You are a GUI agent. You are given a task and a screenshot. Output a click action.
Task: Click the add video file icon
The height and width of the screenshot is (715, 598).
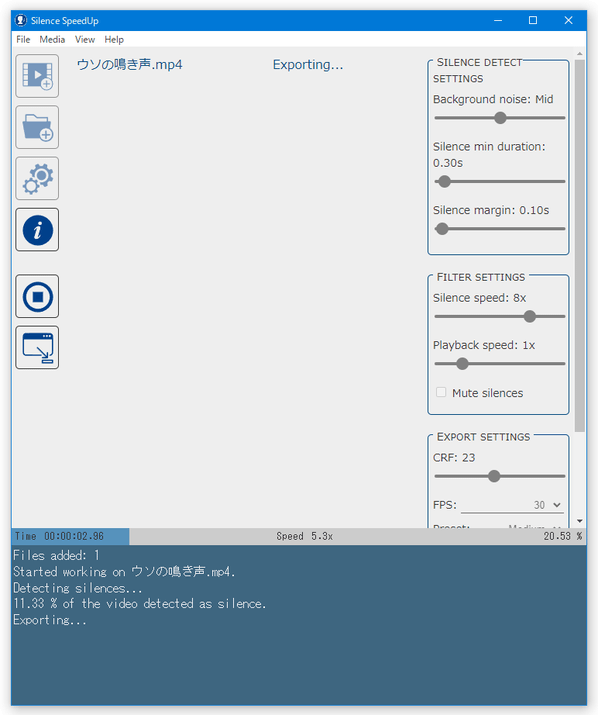click(x=37, y=76)
